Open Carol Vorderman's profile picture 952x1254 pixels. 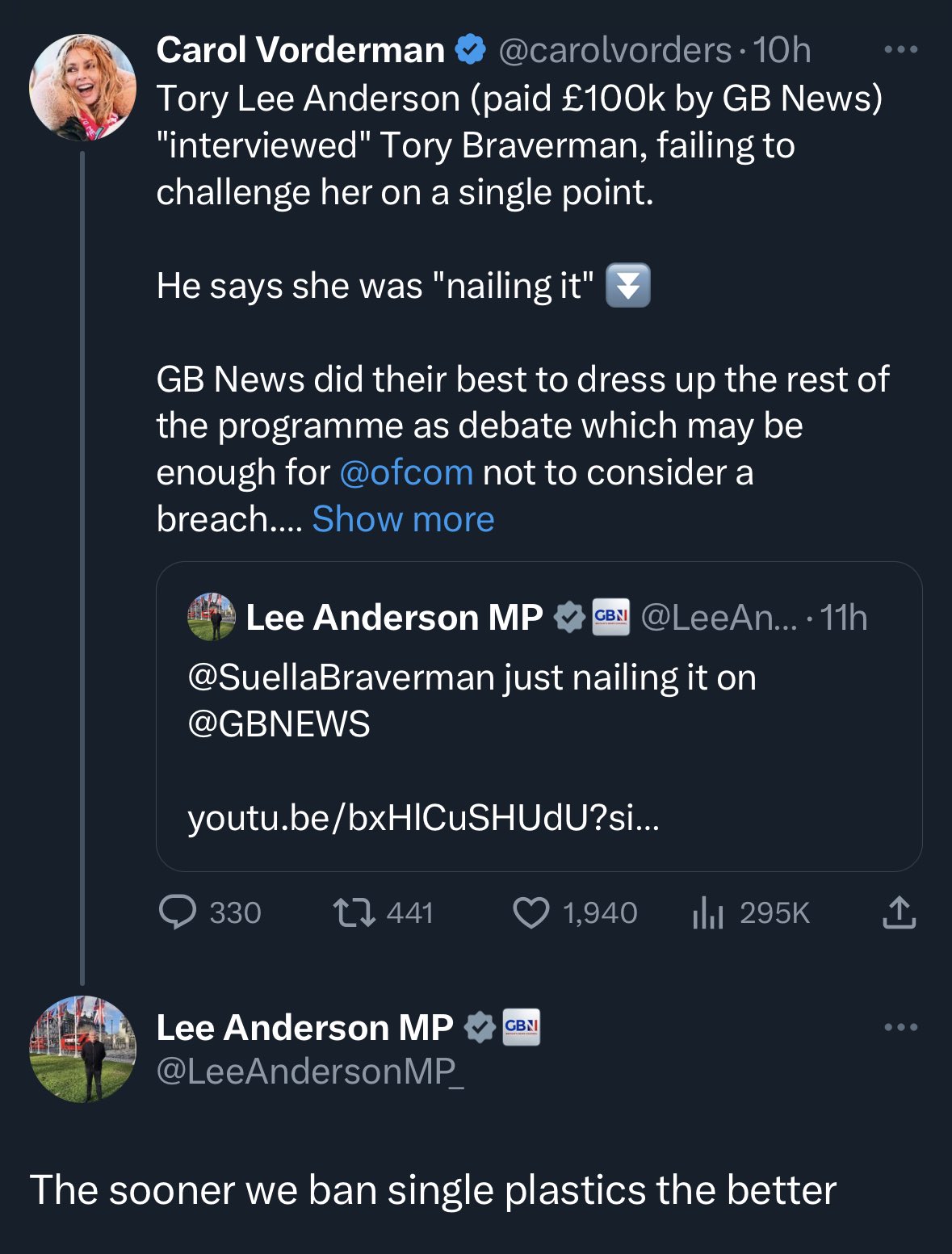click(82, 87)
